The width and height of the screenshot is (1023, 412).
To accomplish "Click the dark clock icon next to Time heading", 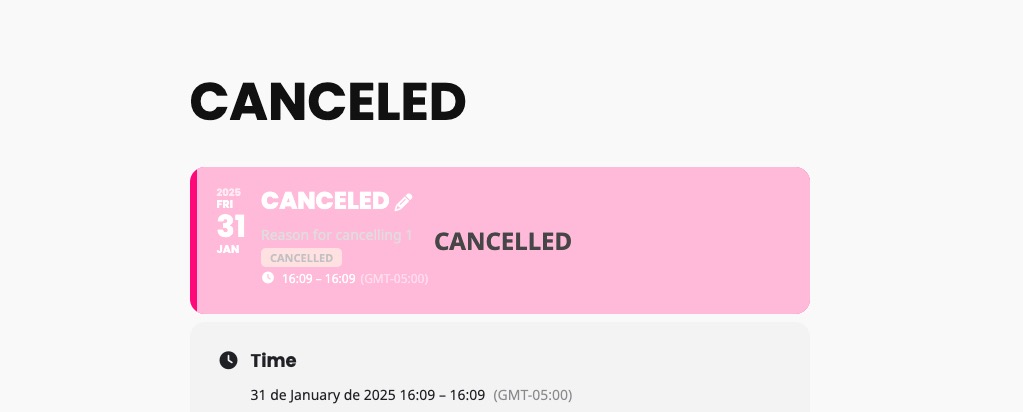I will (228, 360).
